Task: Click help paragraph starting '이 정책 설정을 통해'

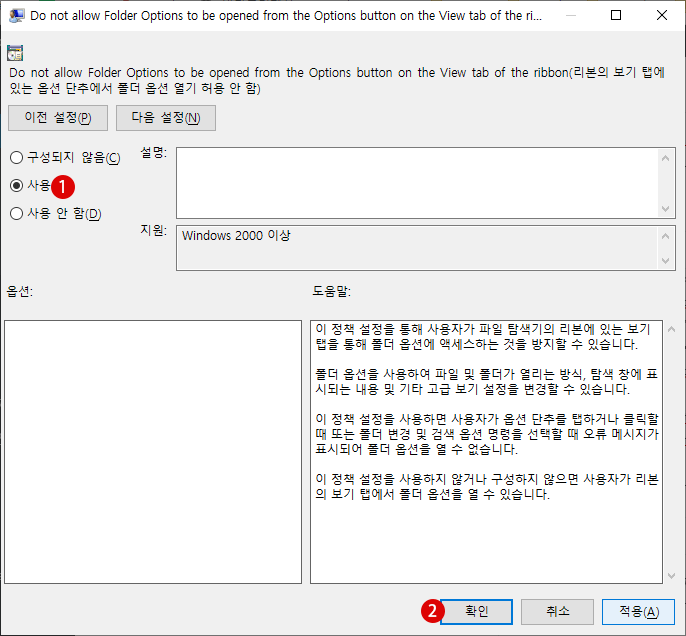Action: pyautogui.click(x=483, y=336)
